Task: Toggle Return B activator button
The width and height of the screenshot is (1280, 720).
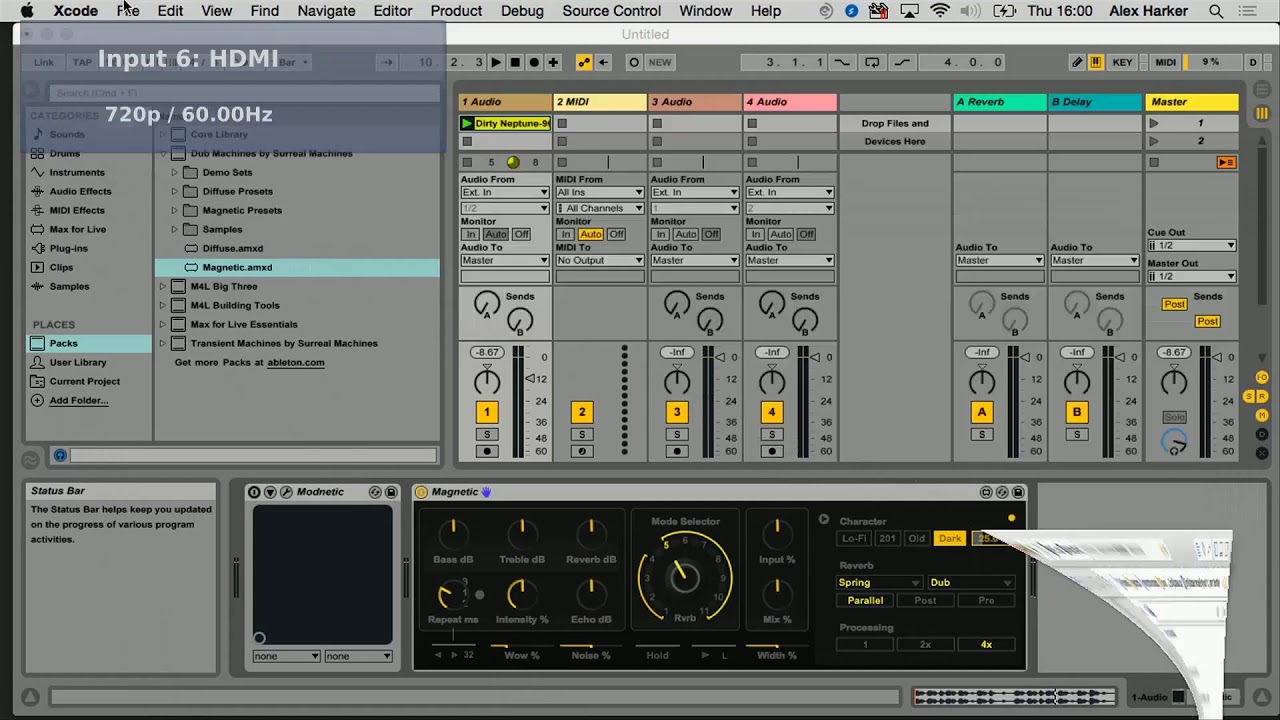Action: coord(1077,412)
